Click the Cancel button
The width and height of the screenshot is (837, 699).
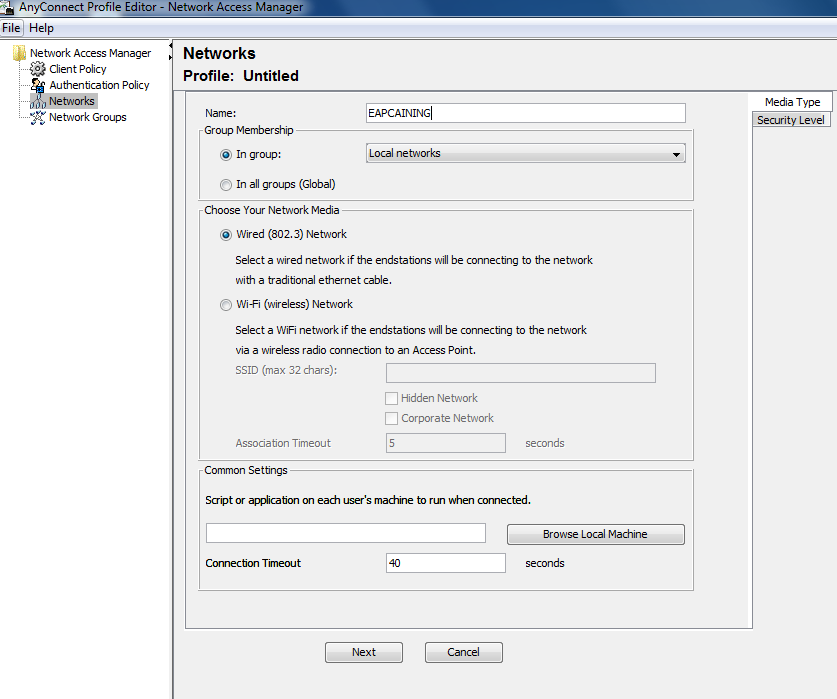(x=463, y=652)
